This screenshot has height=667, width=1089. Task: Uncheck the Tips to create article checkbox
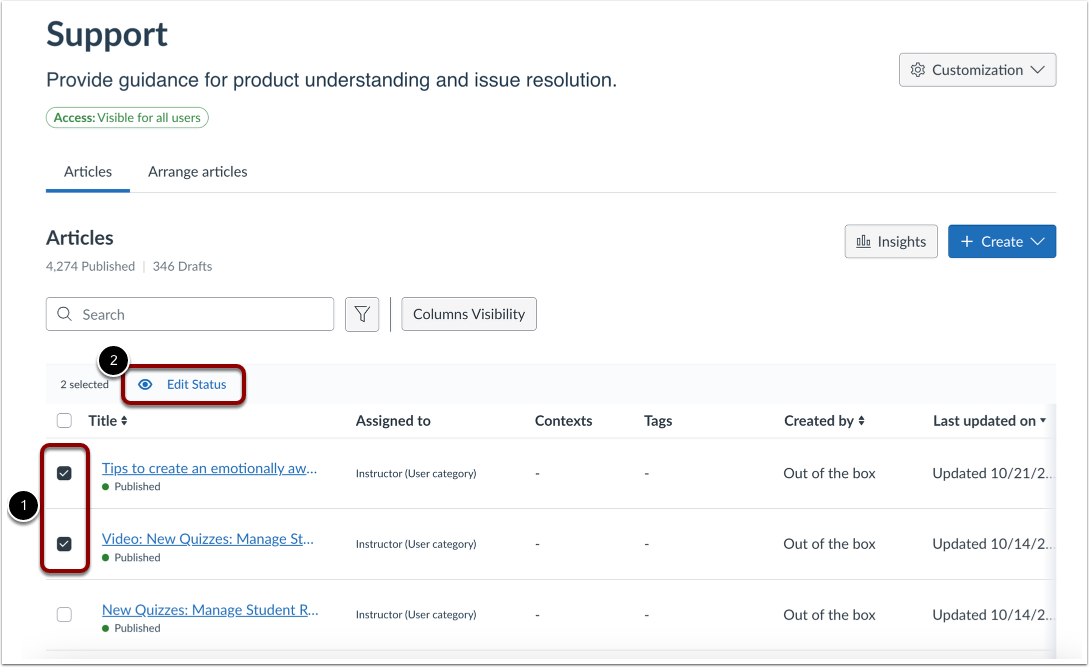(x=64, y=473)
